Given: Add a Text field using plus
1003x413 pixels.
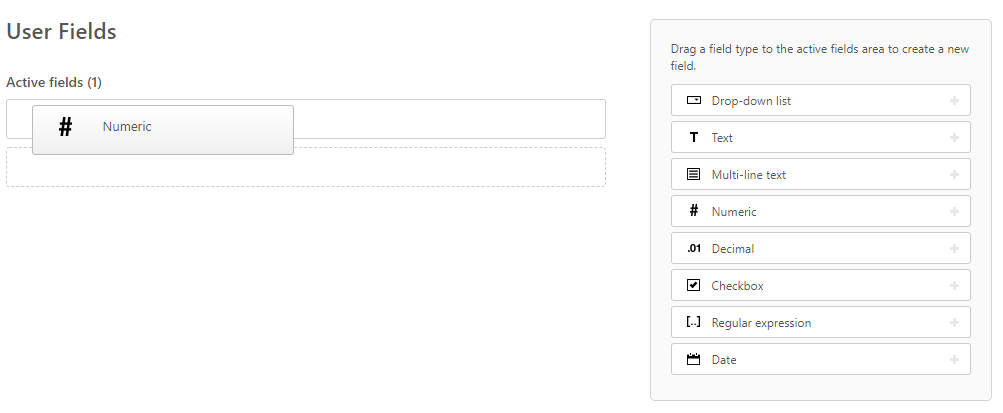Looking at the screenshot, I should tap(954, 138).
